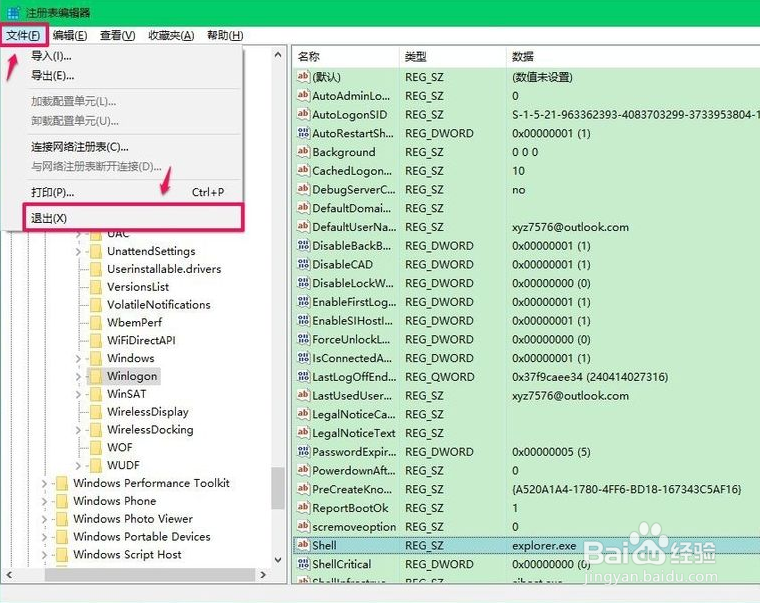The width and height of the screenshot is (760, 603).
Task: Select the WirelessDisplay key
Action: pos(147,412)
